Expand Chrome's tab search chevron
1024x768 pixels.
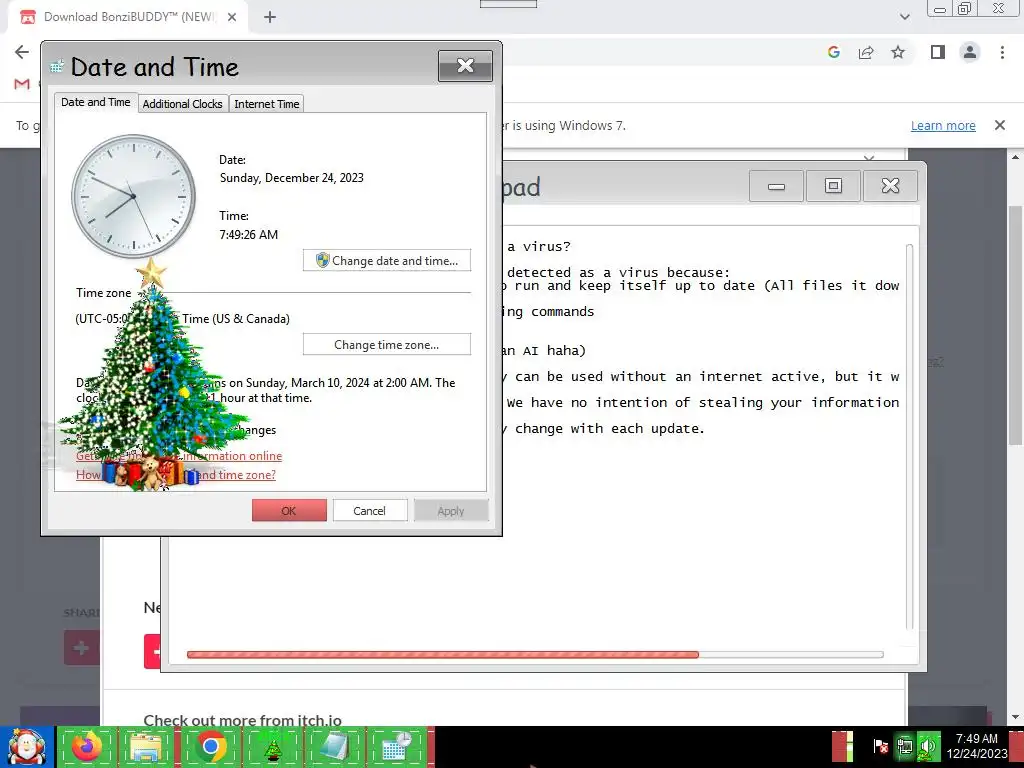904,17
